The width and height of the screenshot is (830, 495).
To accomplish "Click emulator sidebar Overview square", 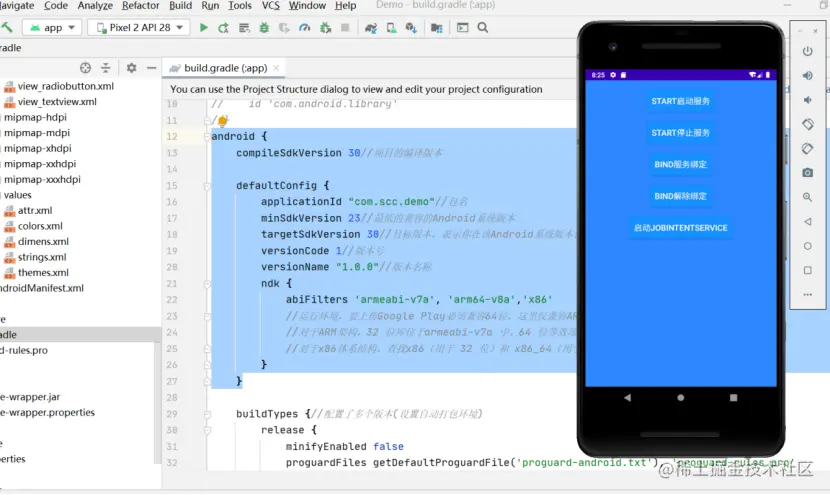I will coord(807,270).
